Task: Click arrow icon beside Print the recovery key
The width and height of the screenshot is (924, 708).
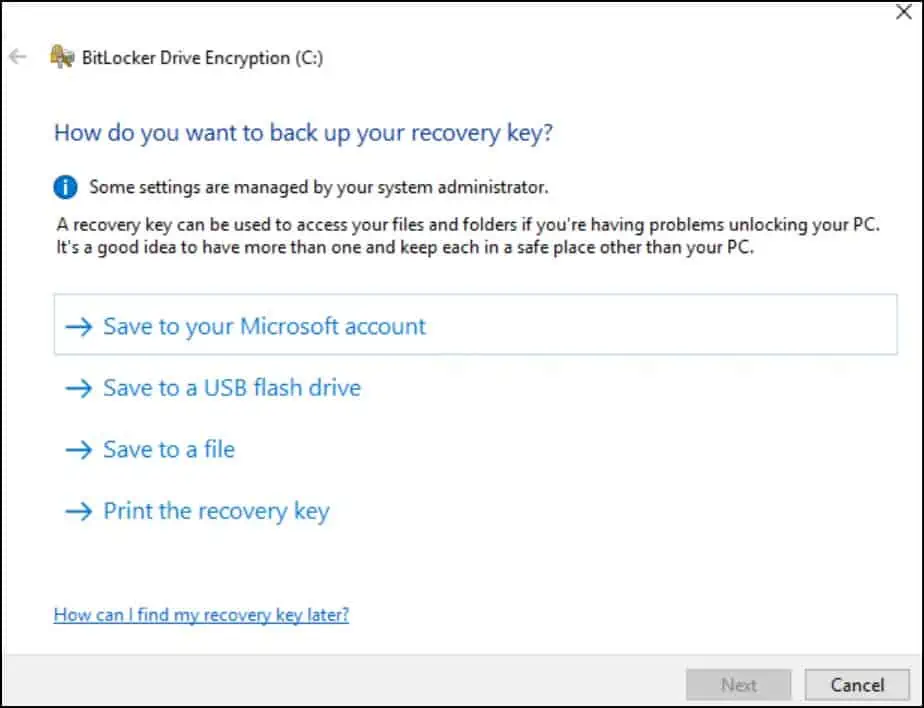Action: [x=78, y=511]
